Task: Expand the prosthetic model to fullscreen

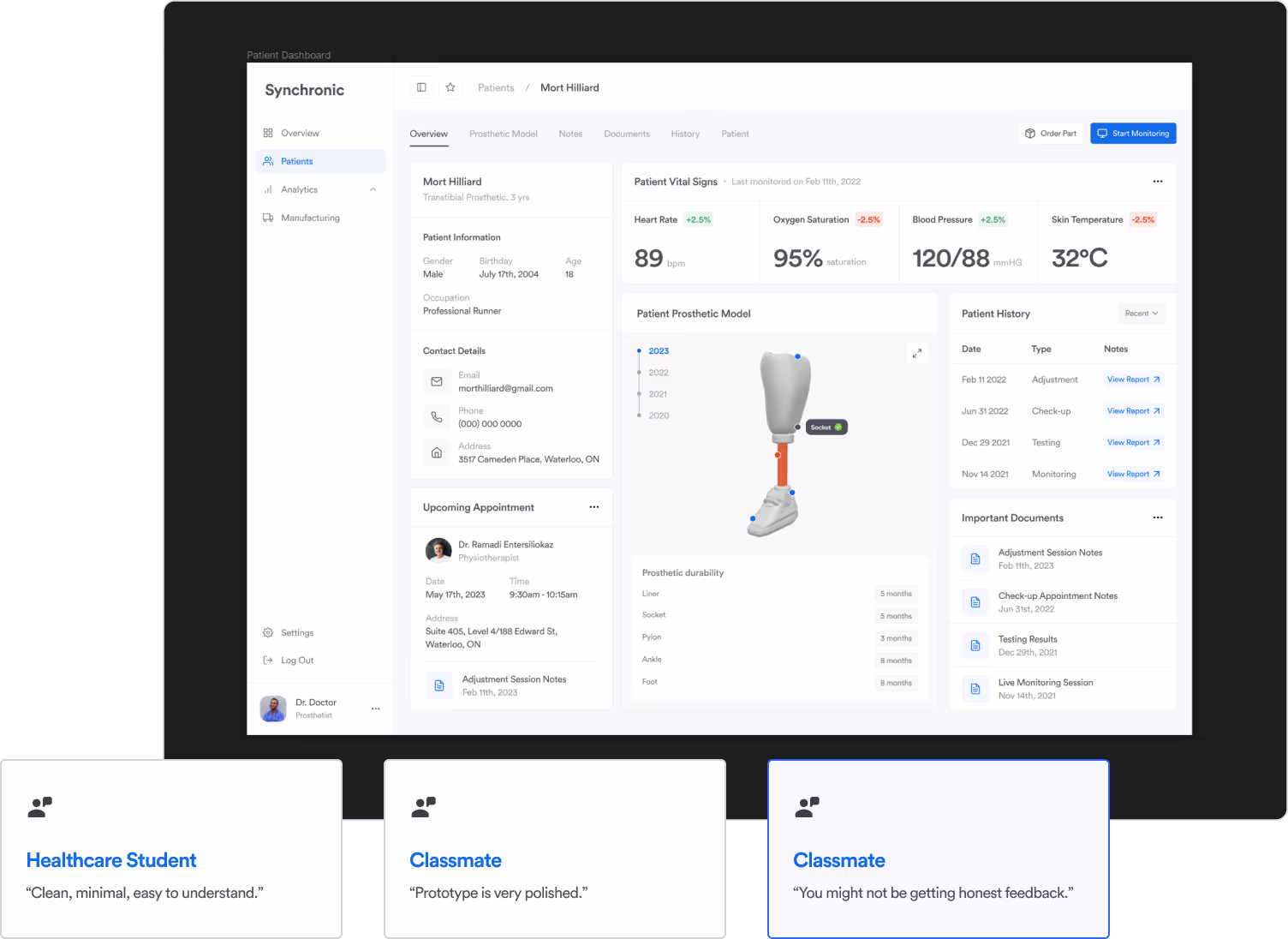Action: [x=917, y=353]
